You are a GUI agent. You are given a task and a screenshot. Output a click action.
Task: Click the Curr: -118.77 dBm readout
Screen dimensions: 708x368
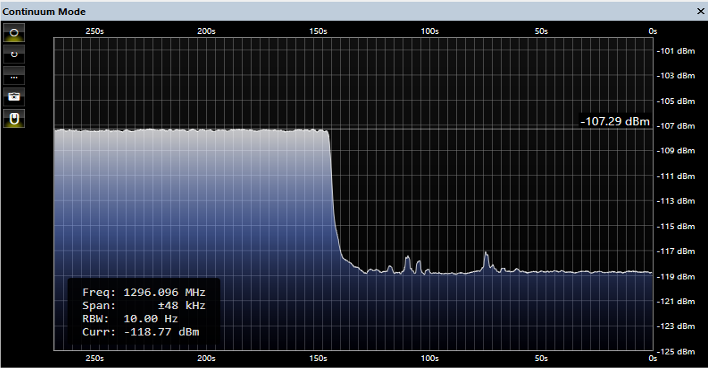(x=140, y=332)
